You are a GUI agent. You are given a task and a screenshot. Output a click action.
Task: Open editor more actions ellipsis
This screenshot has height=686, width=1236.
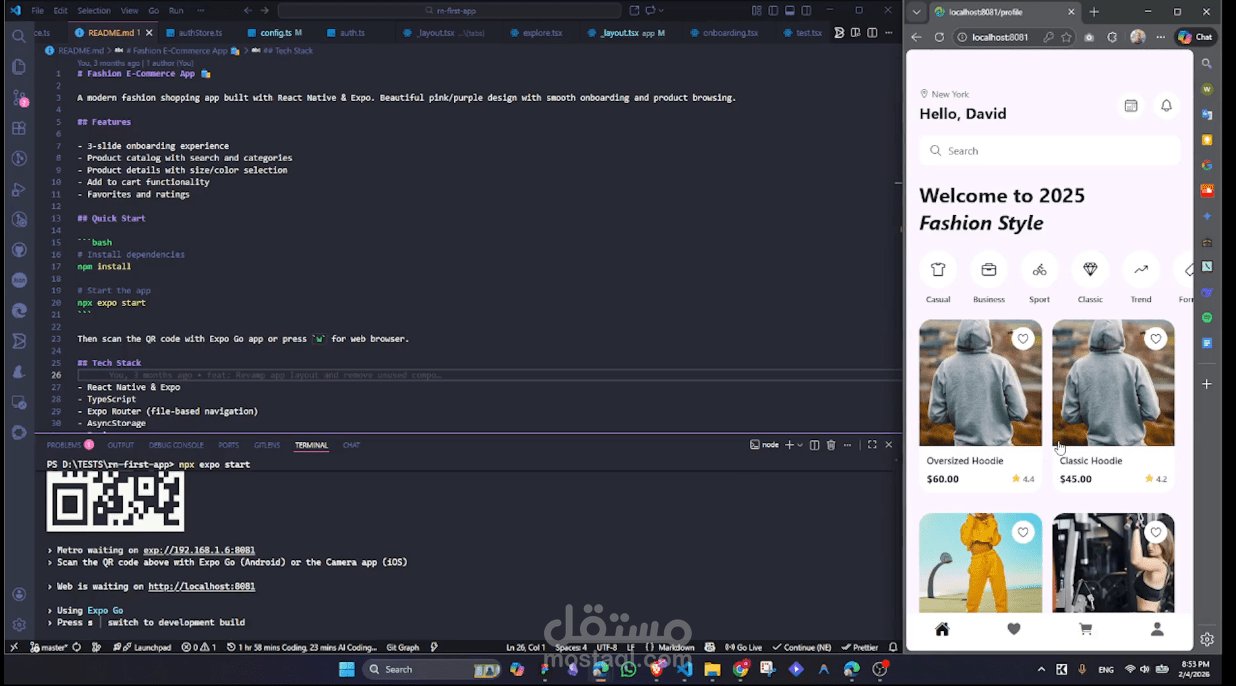click(887, 33)
